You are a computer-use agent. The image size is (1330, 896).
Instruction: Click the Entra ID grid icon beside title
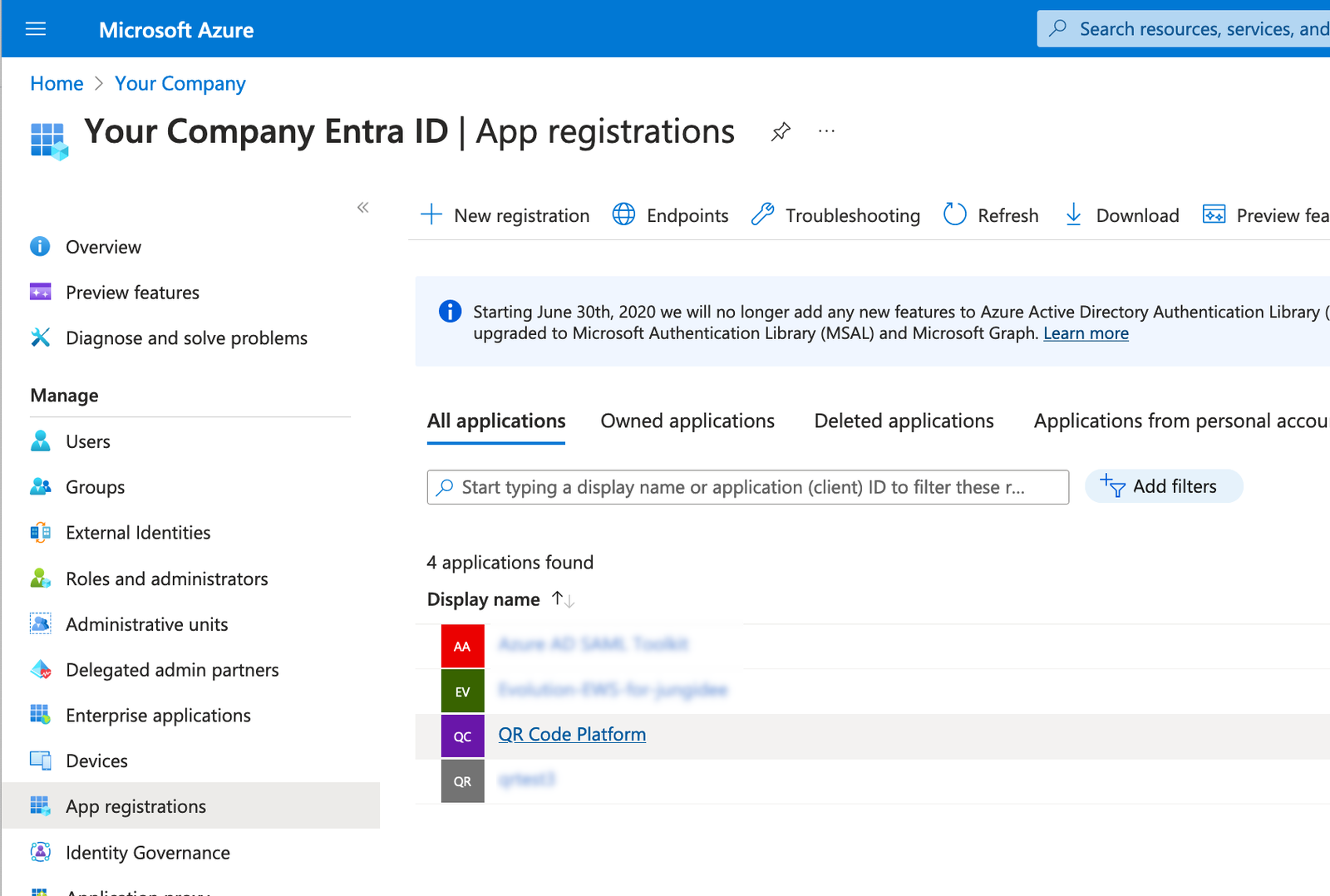click(x=49, y=140)
